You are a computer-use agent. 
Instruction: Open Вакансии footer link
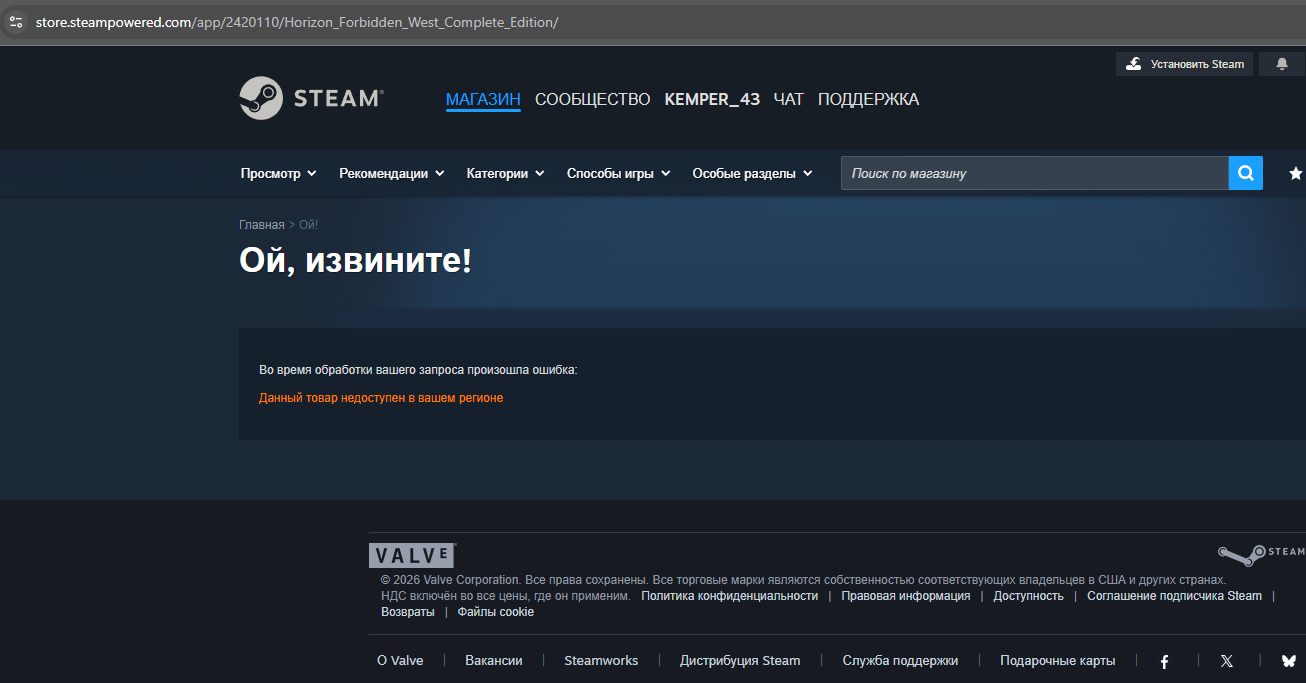coord(494,660)
